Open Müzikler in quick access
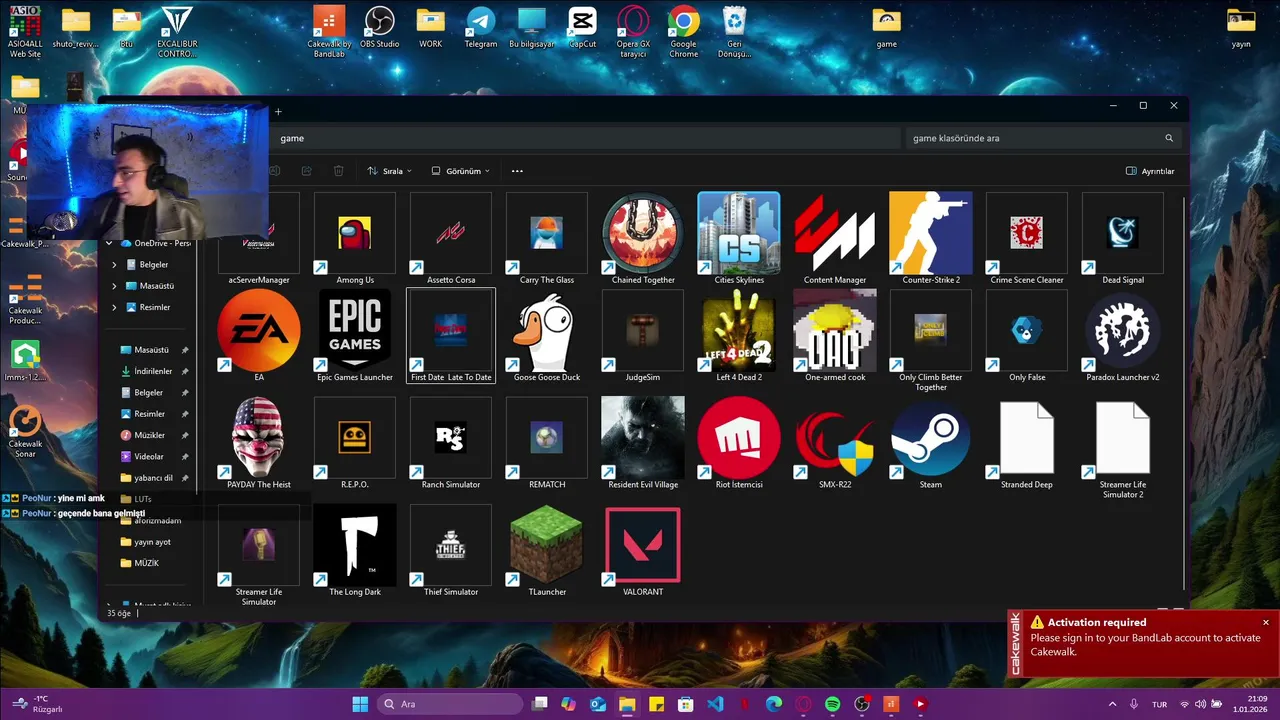The height and width of the screenshot is (720, 1280). (150, 435)
